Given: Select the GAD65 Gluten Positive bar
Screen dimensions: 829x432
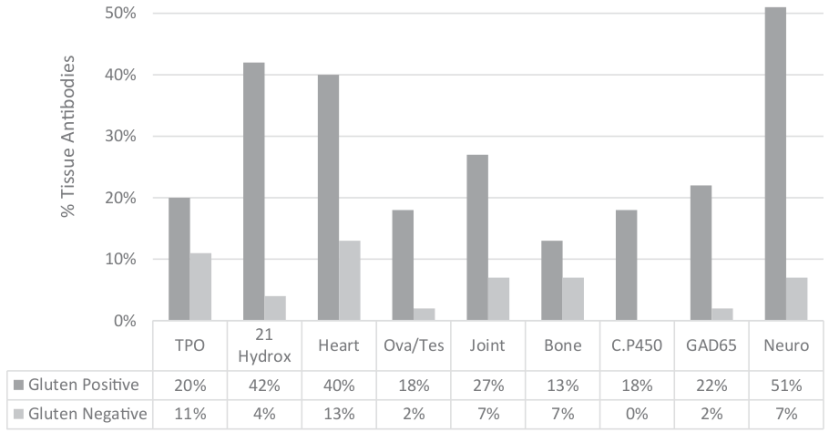Looking at the screenshot, I should click(x=700, y=253).
